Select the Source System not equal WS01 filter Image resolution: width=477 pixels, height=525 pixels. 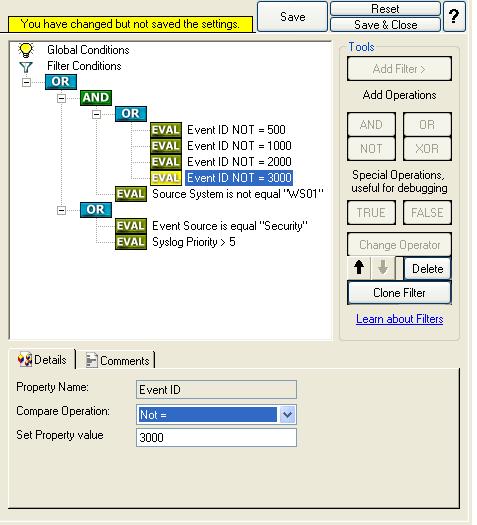pyautogui.click(x=238, y=194)
